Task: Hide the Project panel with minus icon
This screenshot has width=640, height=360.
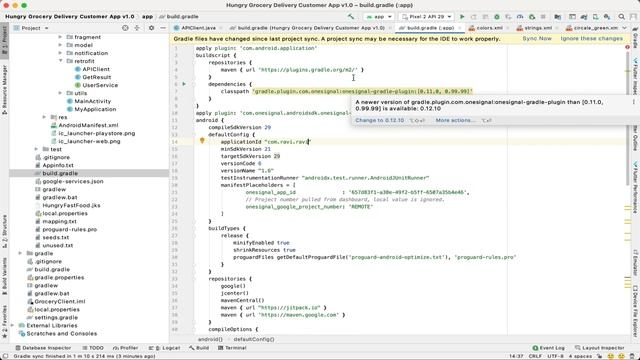Action: pos(163,28)
